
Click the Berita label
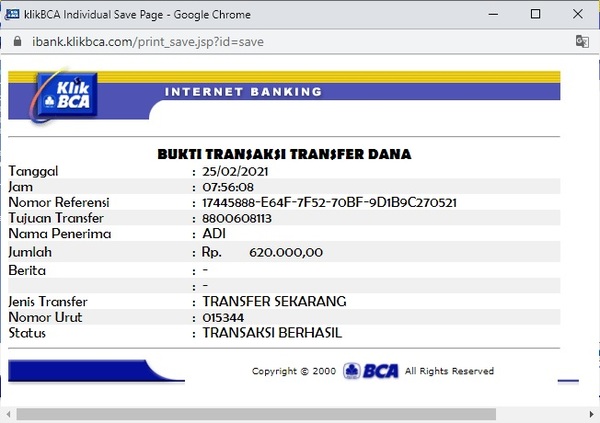27,271
